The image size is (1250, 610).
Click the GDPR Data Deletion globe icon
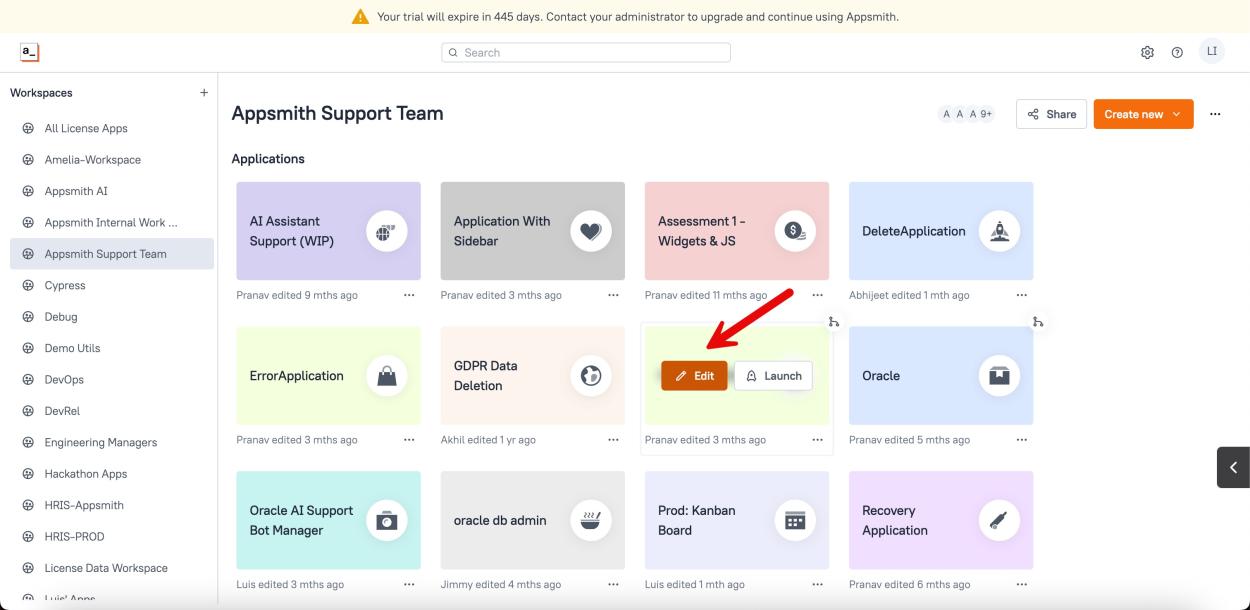point(590,376)
